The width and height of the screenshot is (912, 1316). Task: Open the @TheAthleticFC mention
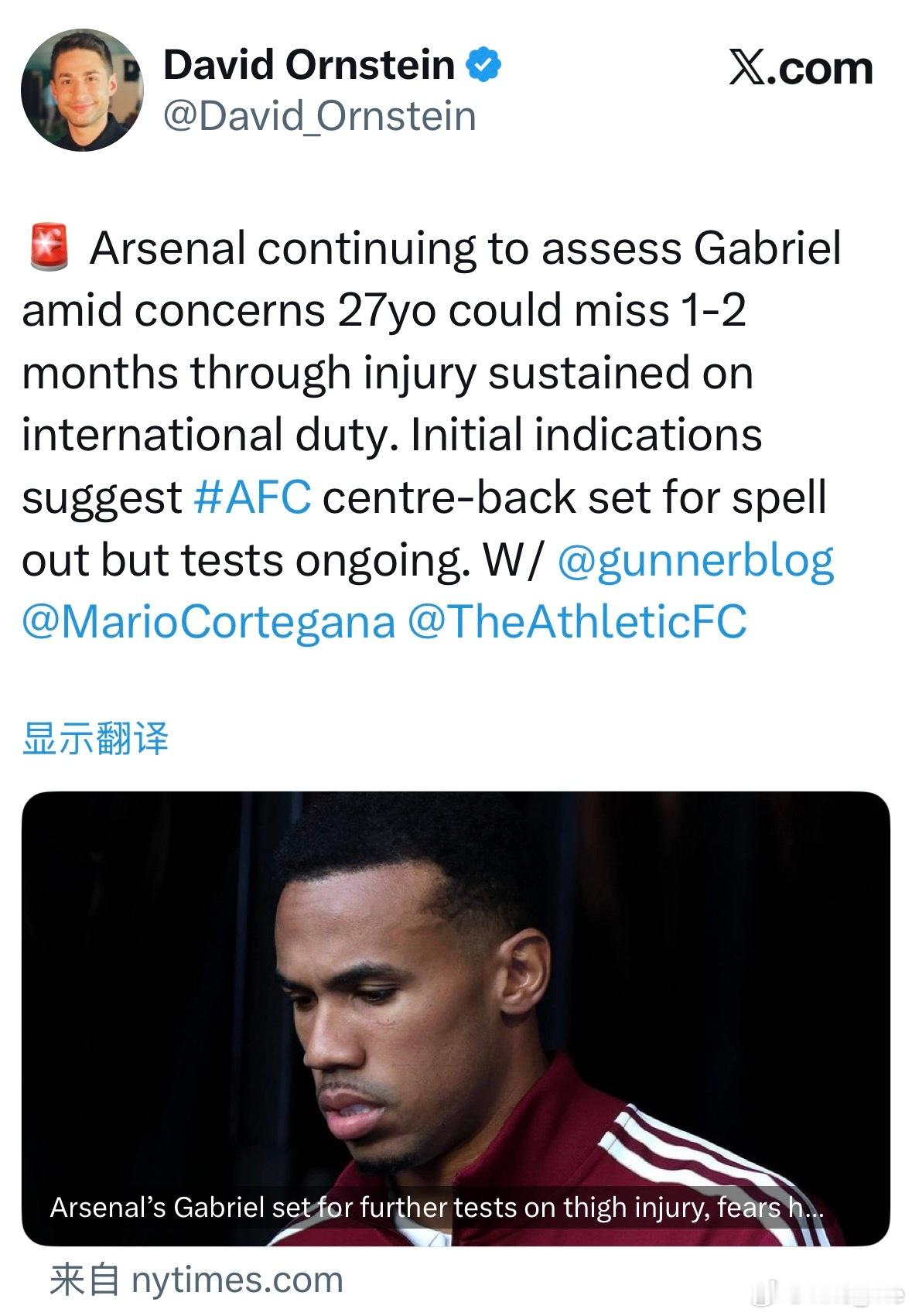[577, 621]
